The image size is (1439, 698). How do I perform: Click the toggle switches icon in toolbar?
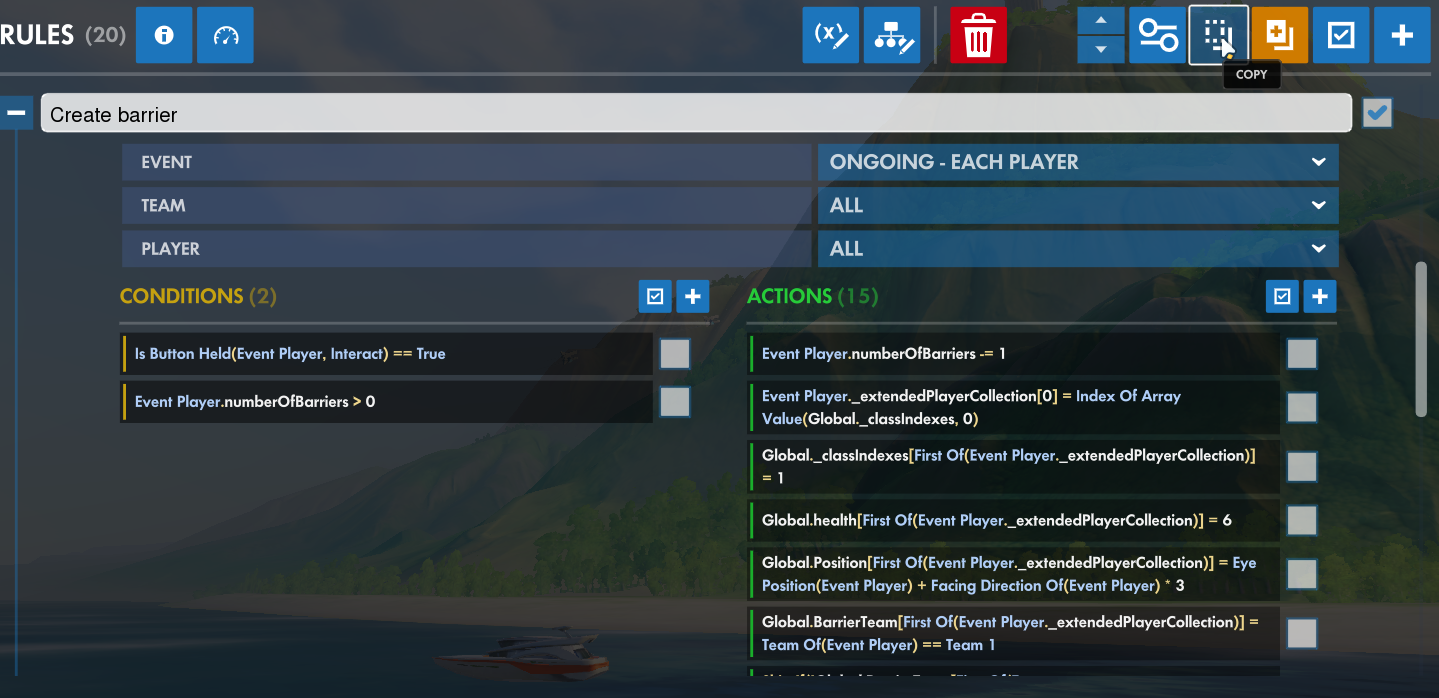(1157, 35)
